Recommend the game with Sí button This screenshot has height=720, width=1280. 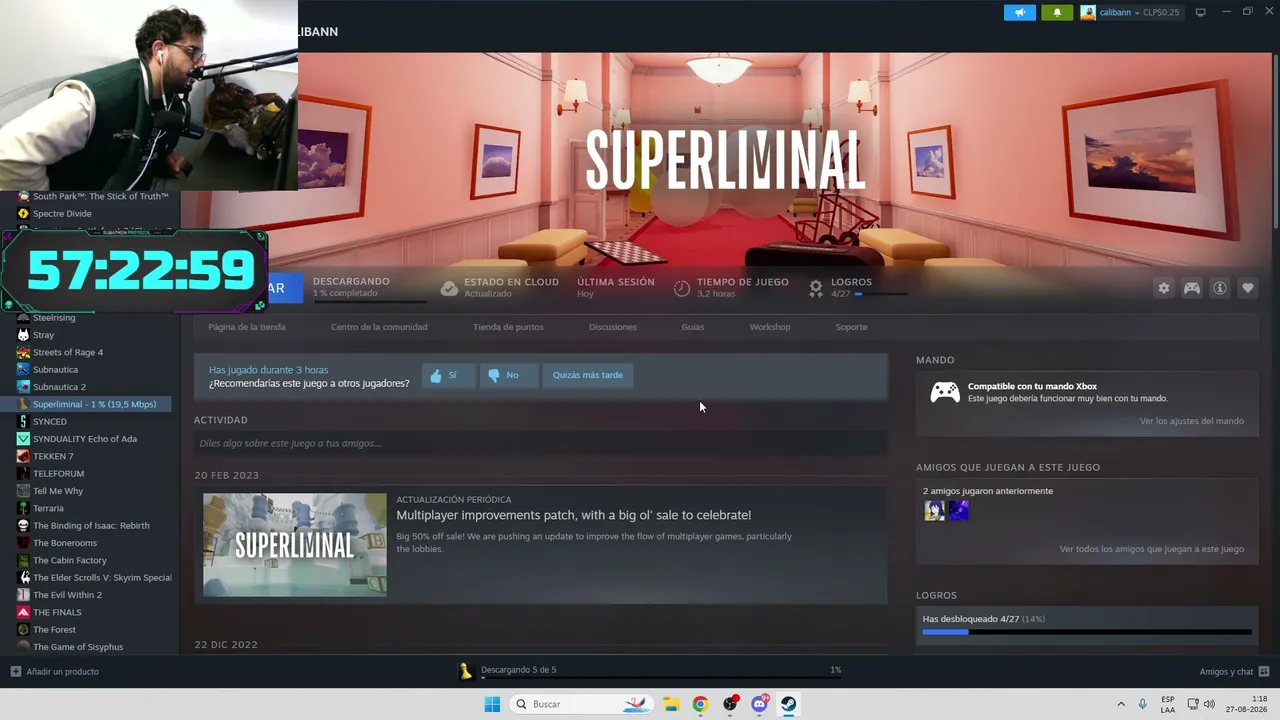(446, 375)
